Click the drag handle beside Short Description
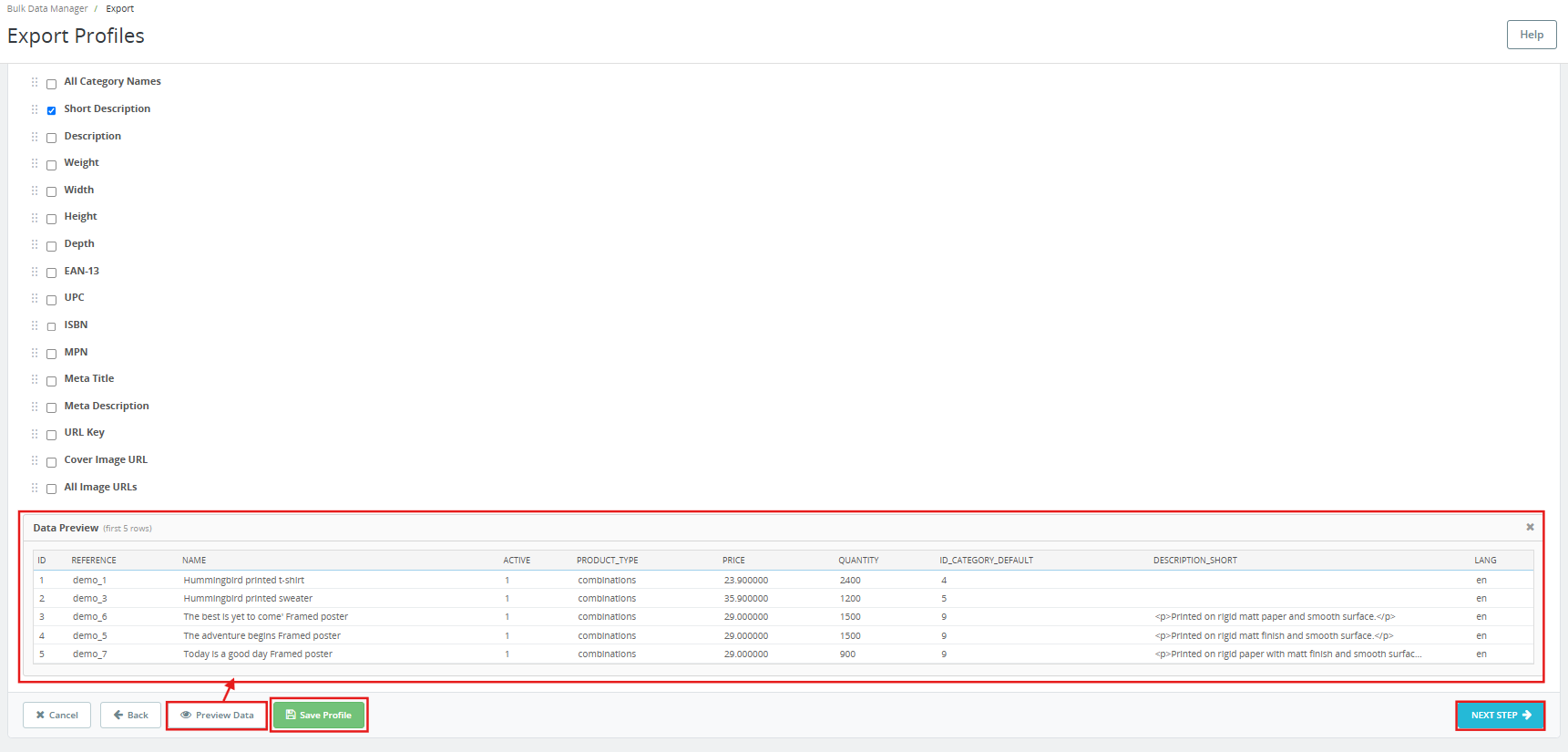 (x=35, y=109)
